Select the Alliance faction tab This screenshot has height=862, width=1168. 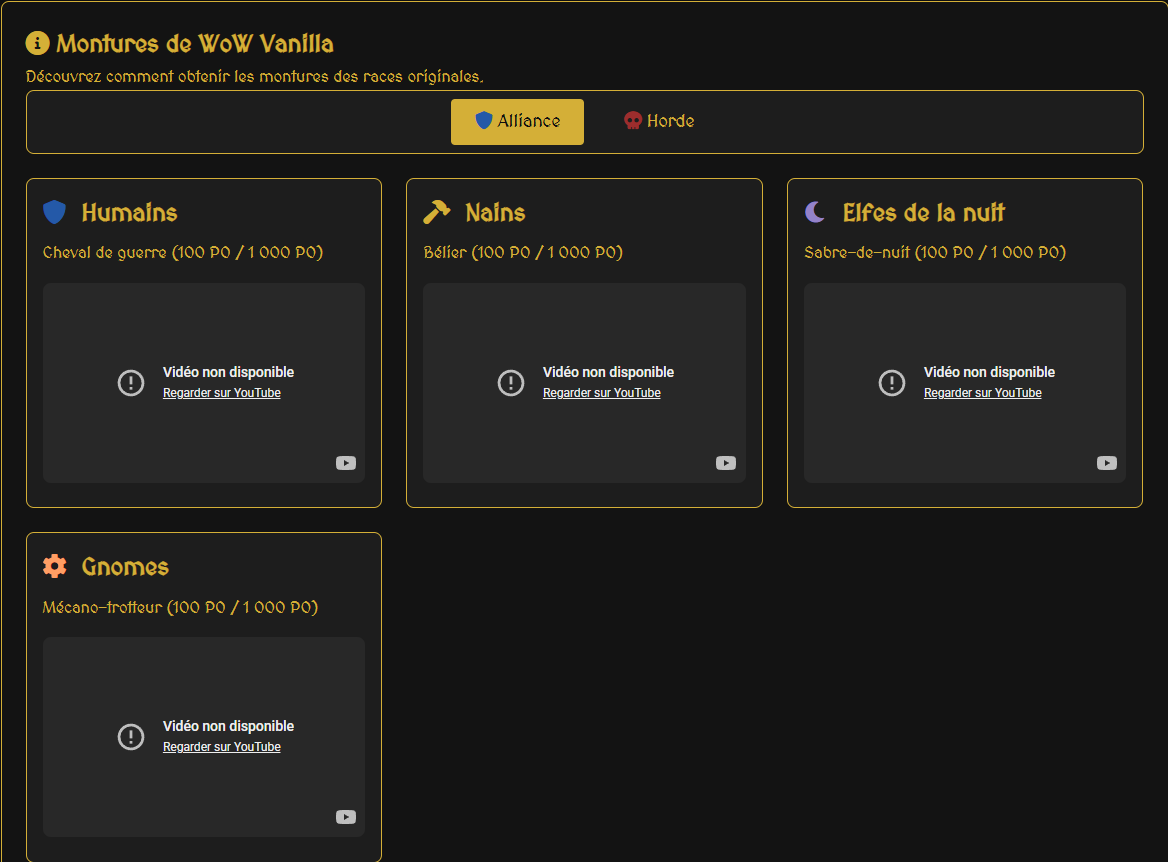click(517, 121)
